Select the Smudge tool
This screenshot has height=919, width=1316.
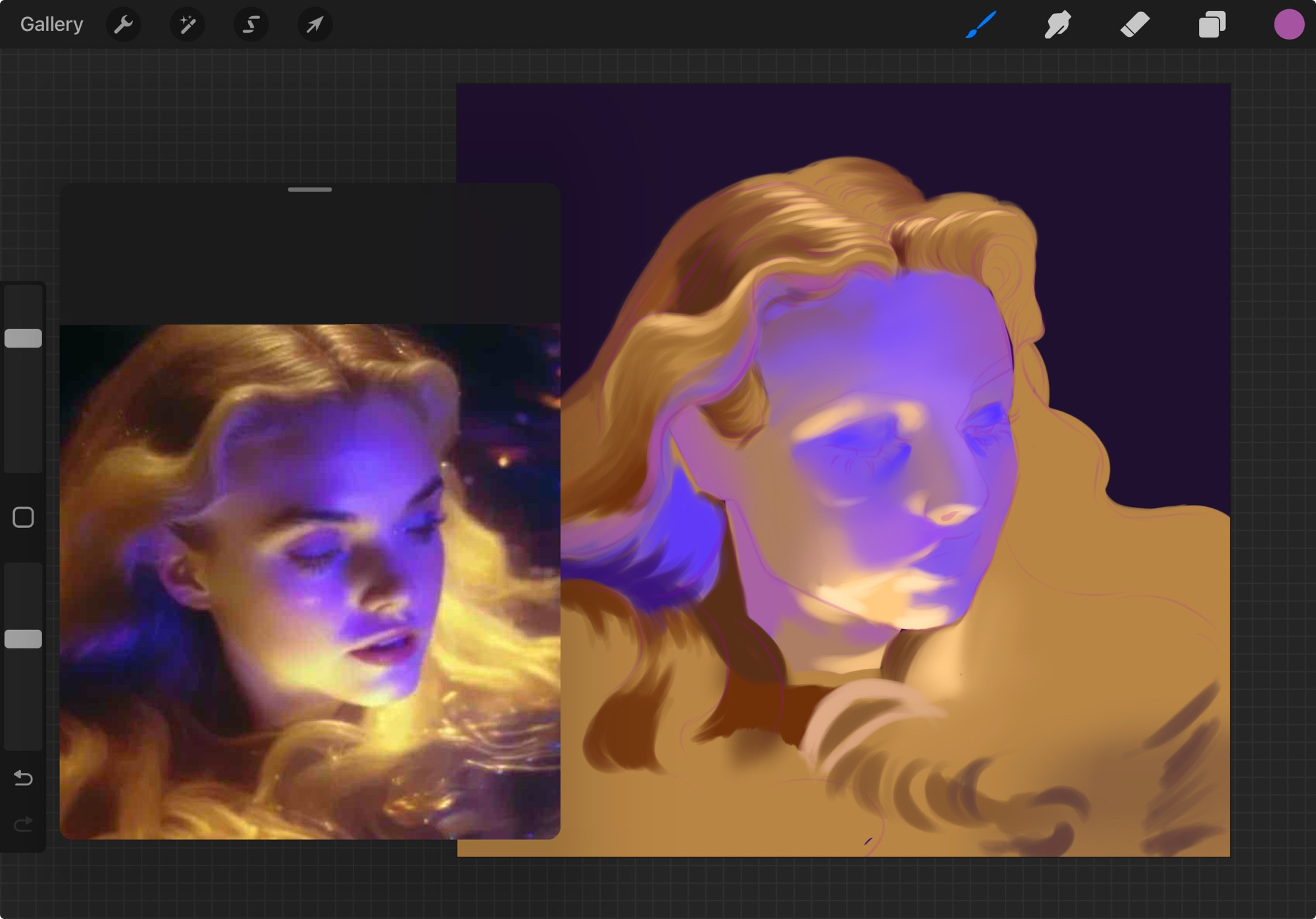pos(1058,25)
